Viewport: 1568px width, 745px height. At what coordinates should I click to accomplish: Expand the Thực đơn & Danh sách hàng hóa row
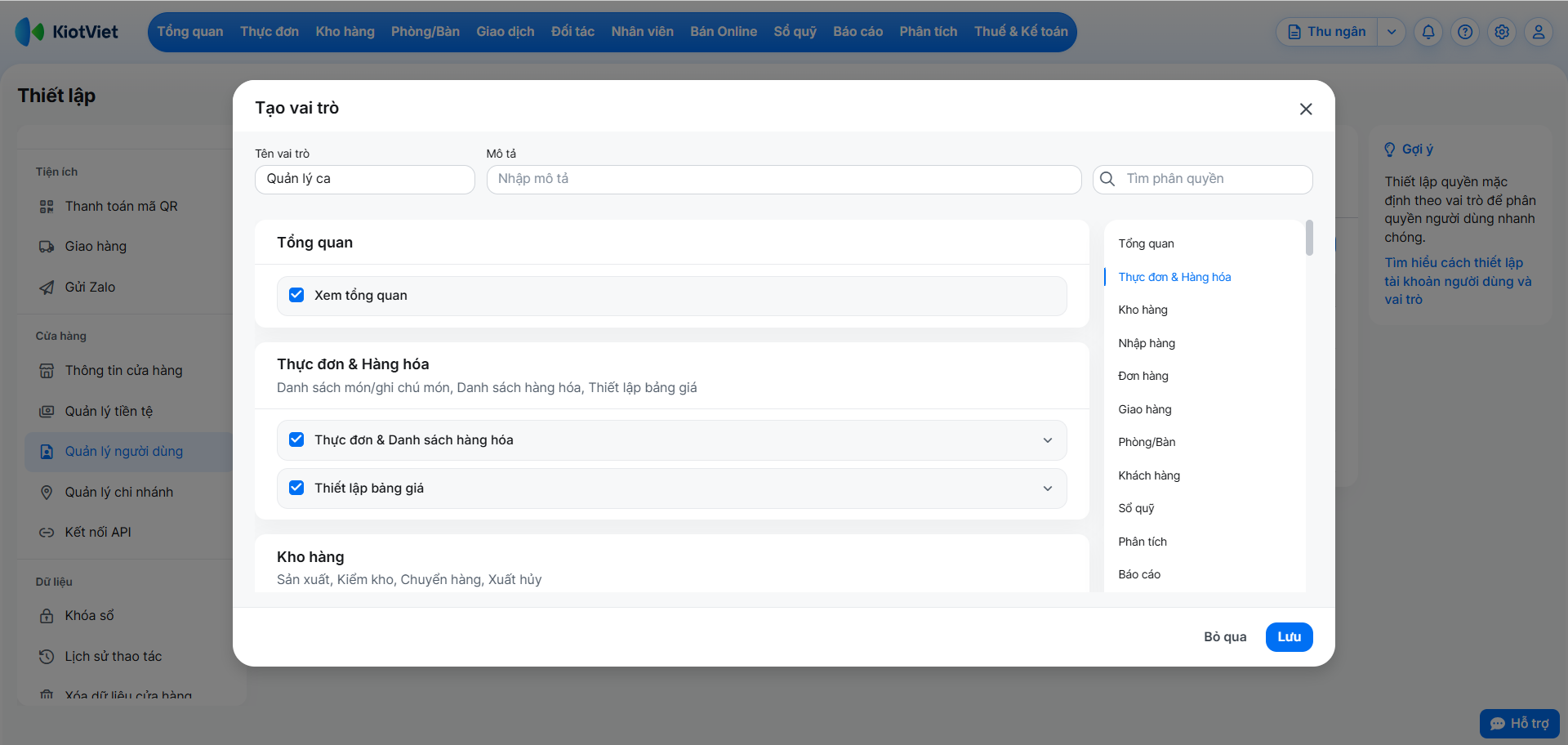click(x=1048, y=440)
